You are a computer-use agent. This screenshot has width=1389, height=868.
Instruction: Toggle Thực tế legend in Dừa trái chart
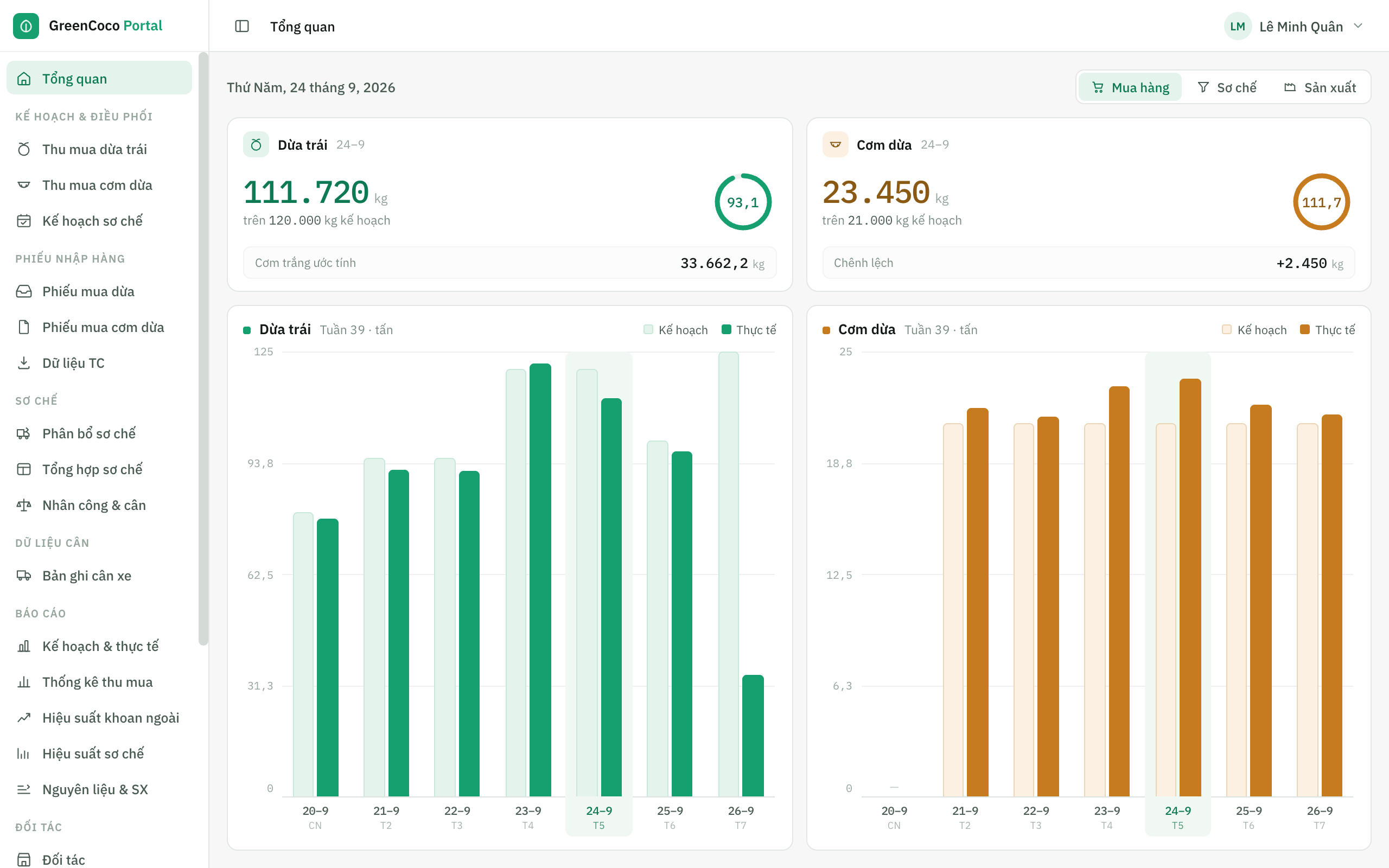coord(748,329)
